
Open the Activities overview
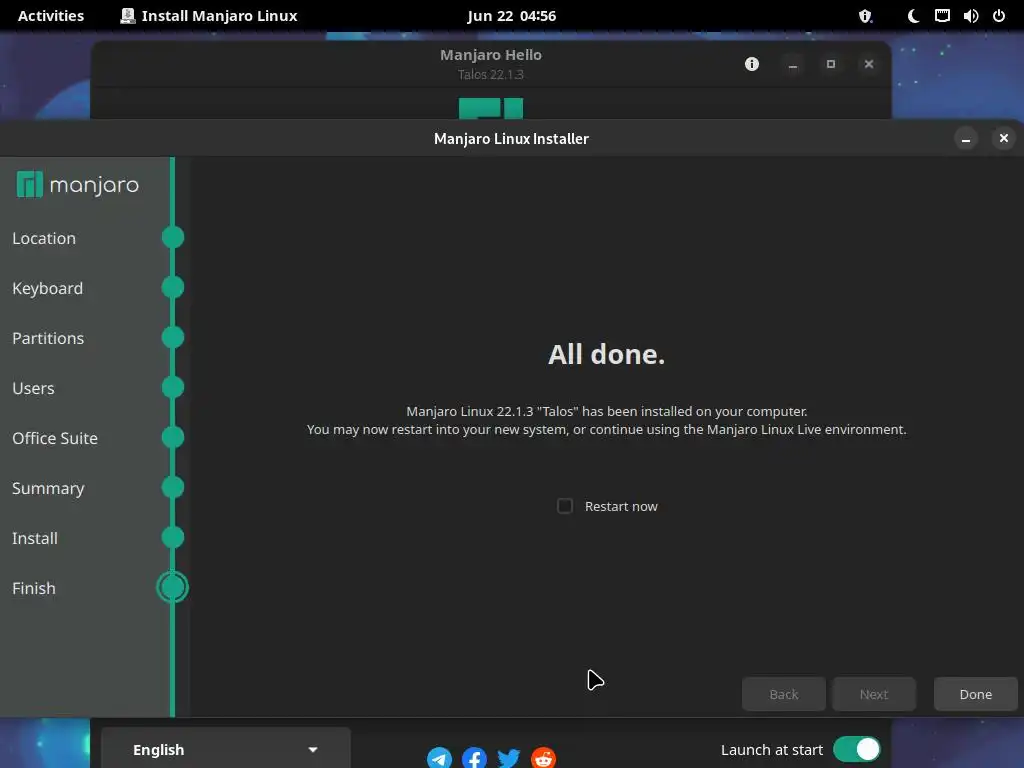51,16
